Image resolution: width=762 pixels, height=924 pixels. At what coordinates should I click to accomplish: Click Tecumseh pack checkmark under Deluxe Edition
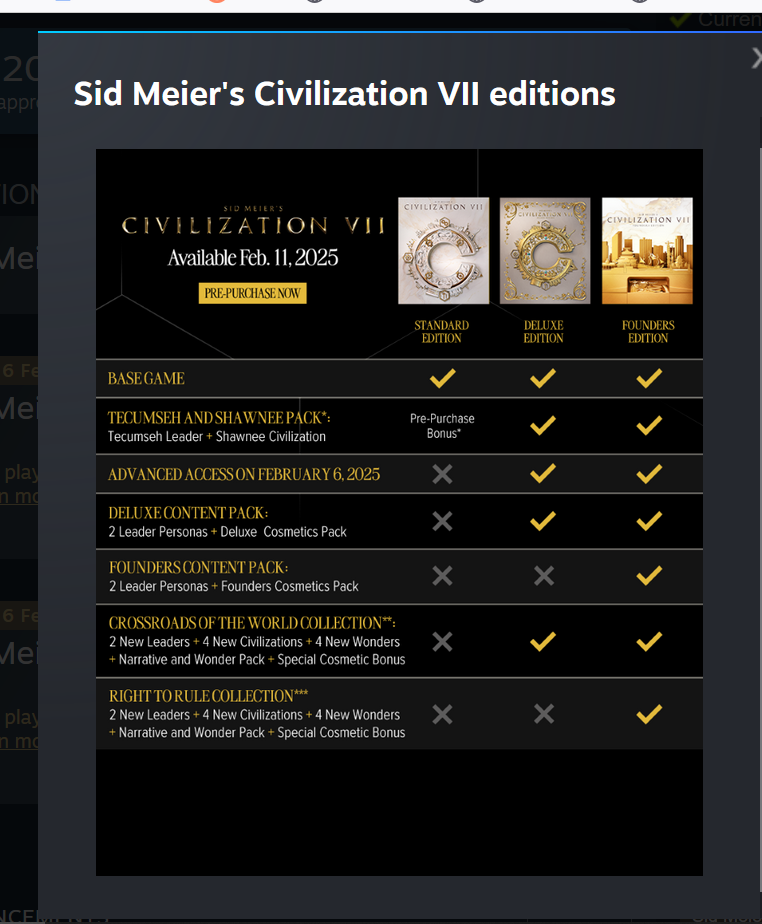[x=543, y=425]
